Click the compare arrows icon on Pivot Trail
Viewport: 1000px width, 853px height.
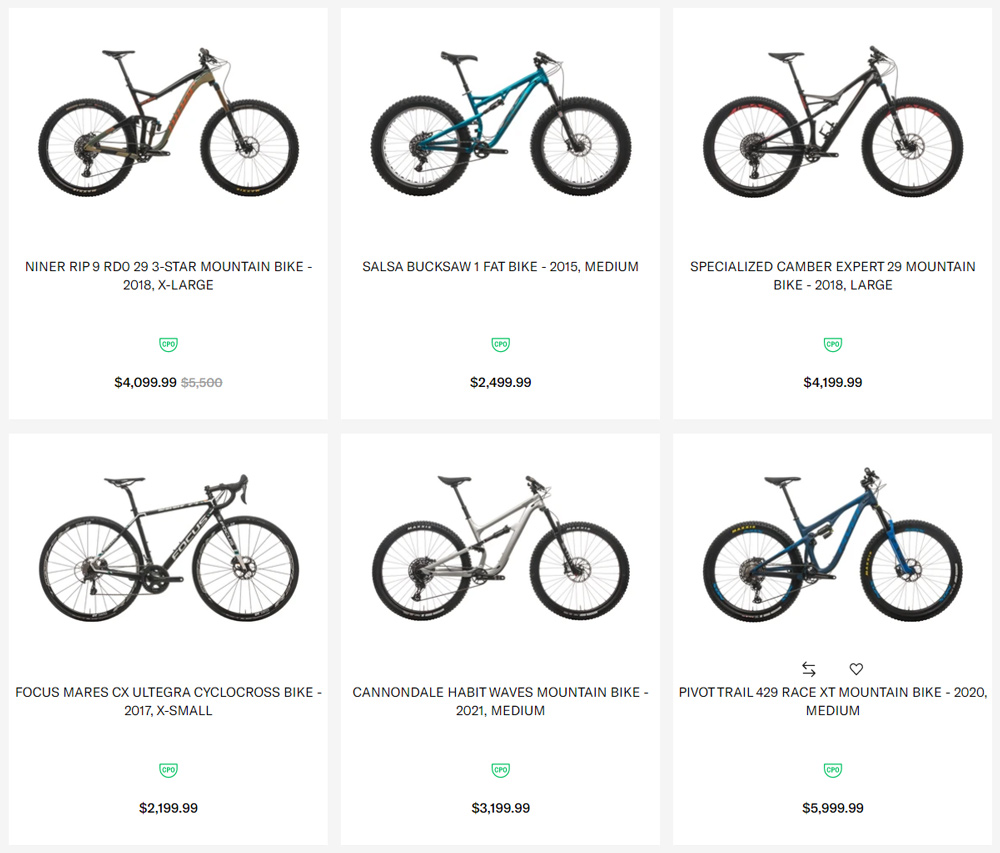click(809, 669)
